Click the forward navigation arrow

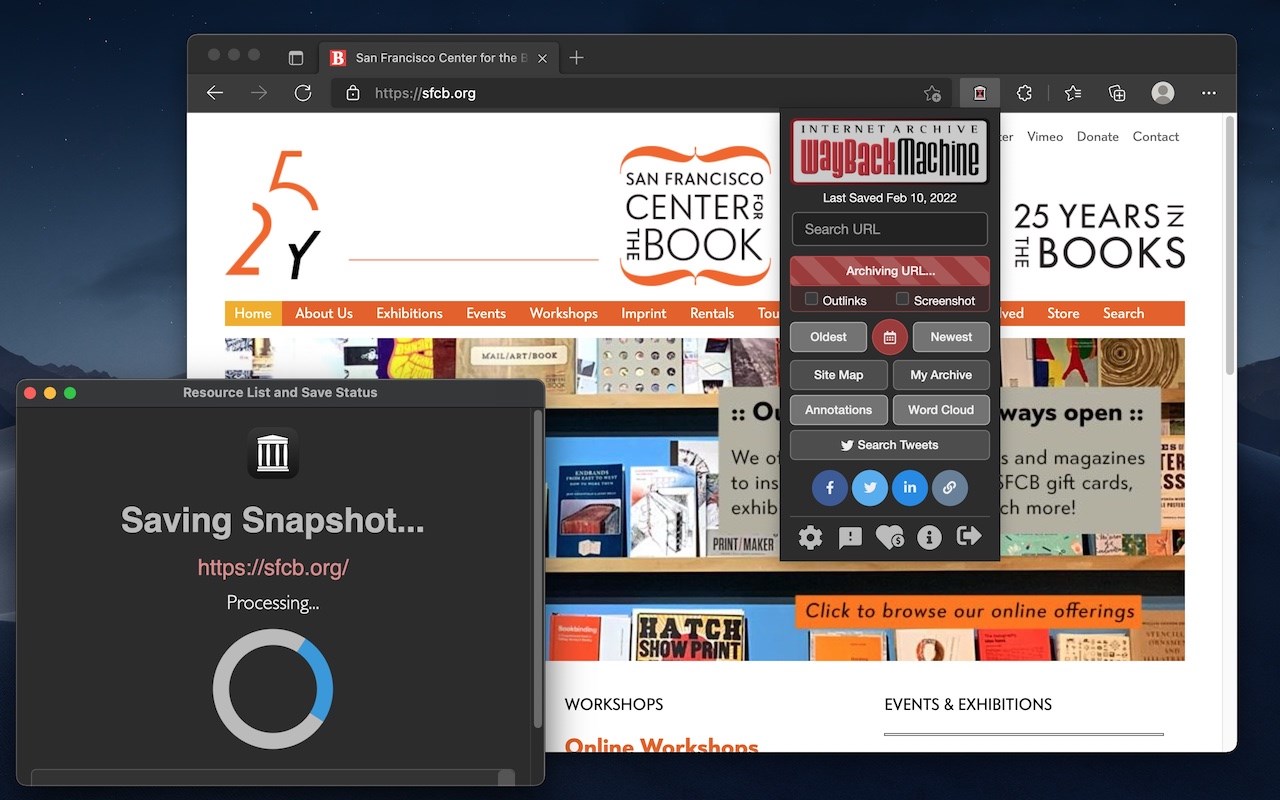click(x=259, y=93)
